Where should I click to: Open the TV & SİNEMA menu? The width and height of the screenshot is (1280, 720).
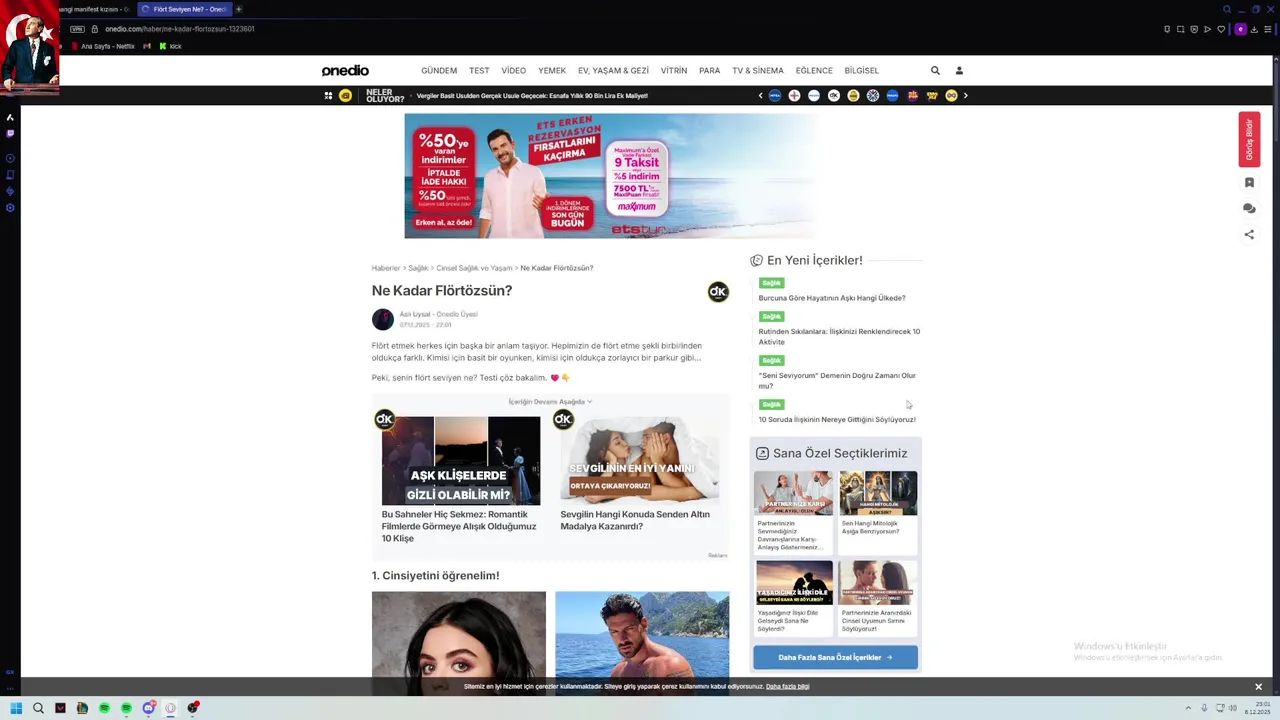point(758,71)
